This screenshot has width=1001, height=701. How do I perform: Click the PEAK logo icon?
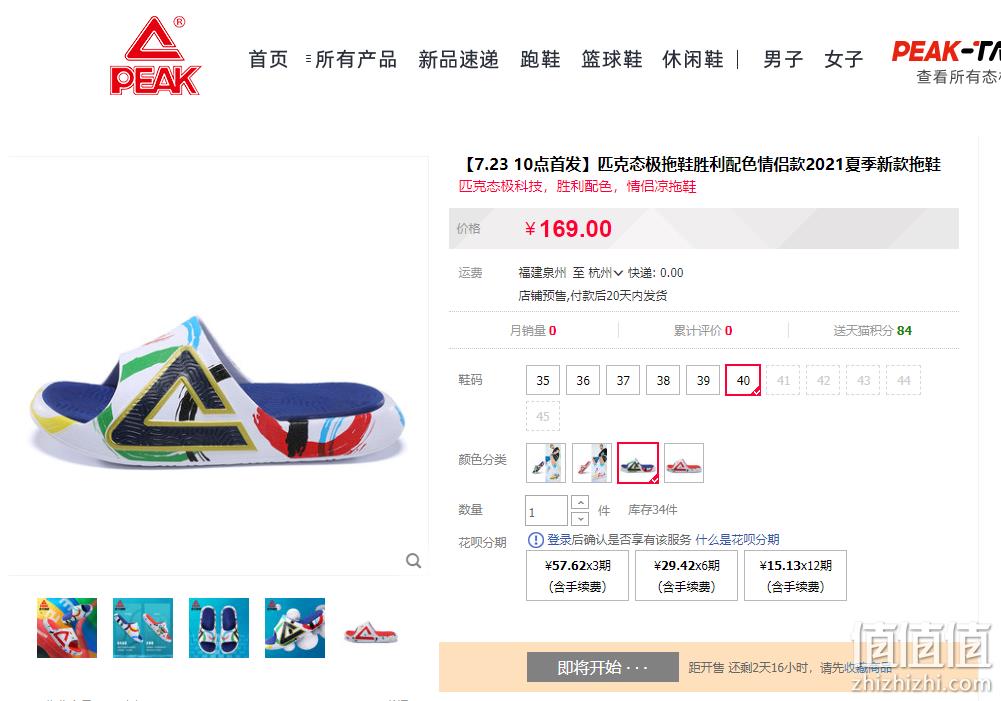(155, 56)
